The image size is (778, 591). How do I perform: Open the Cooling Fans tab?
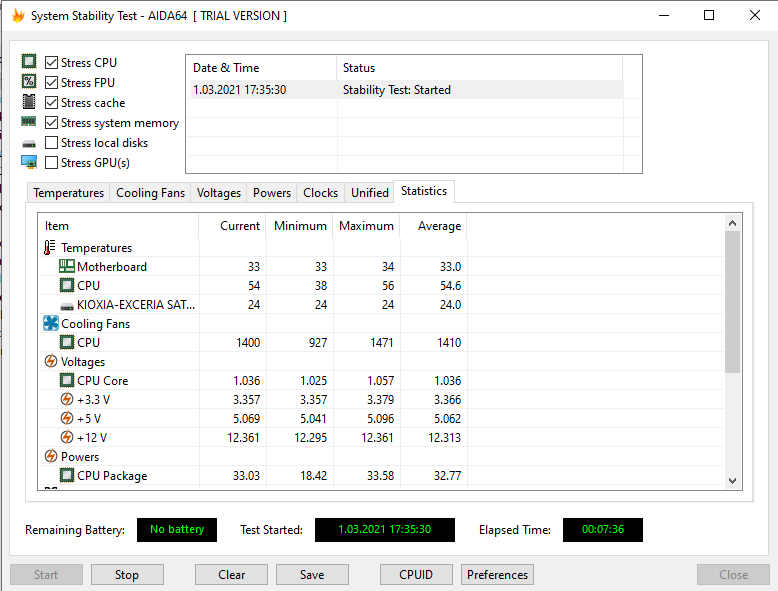[x=150, y=193]
